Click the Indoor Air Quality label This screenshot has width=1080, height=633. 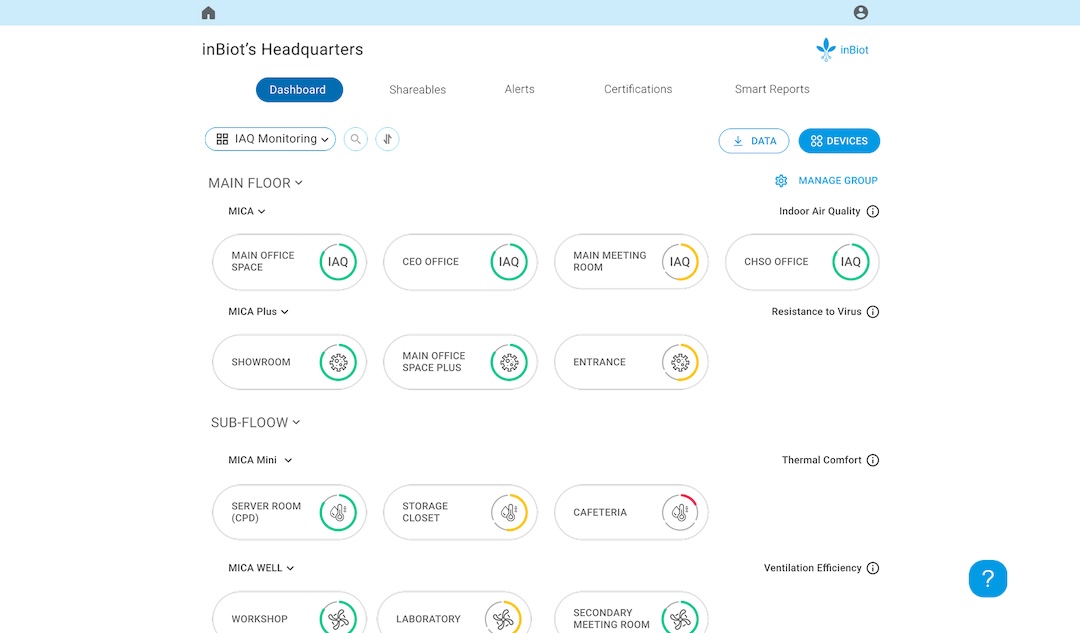pos(820,211)
